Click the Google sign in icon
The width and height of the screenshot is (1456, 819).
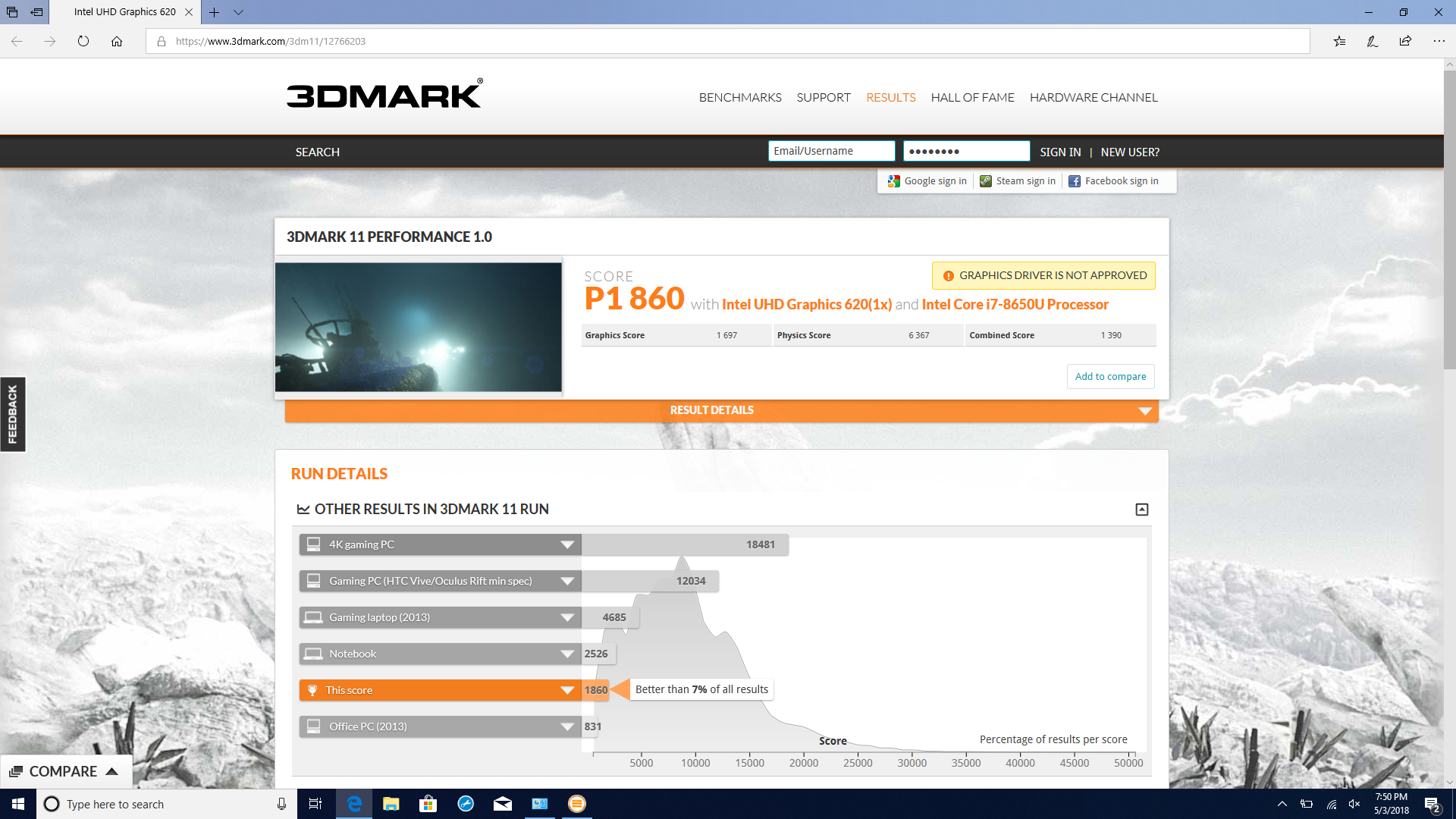pos(894,181)
